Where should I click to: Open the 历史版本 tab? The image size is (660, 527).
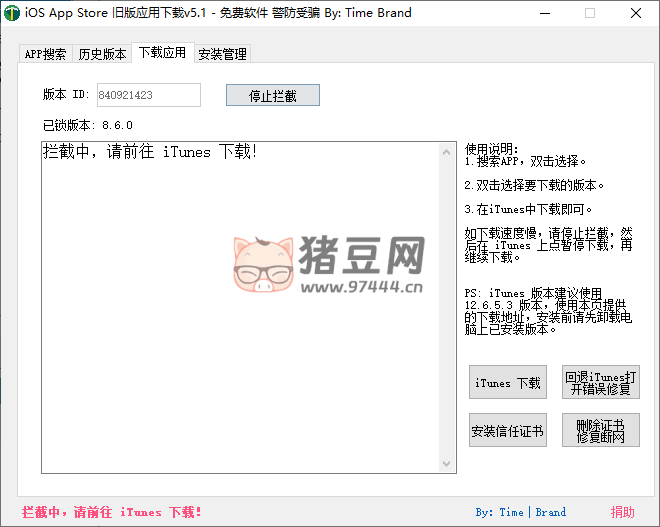pyautogui.click(x=102, y=54)
